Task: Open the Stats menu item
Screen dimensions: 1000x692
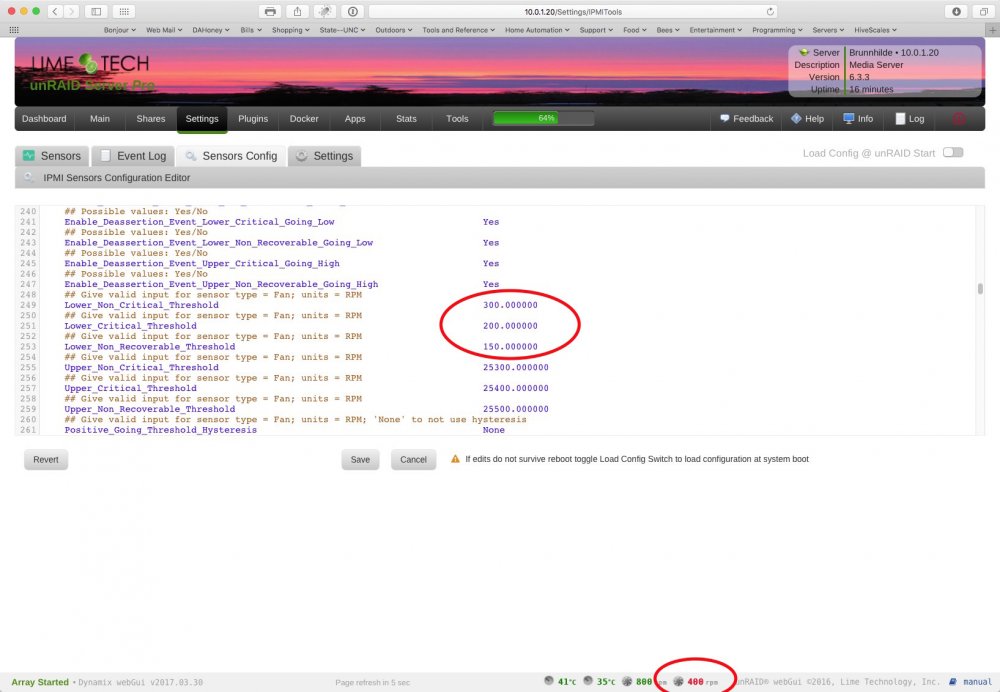Action: click(406, 119)
